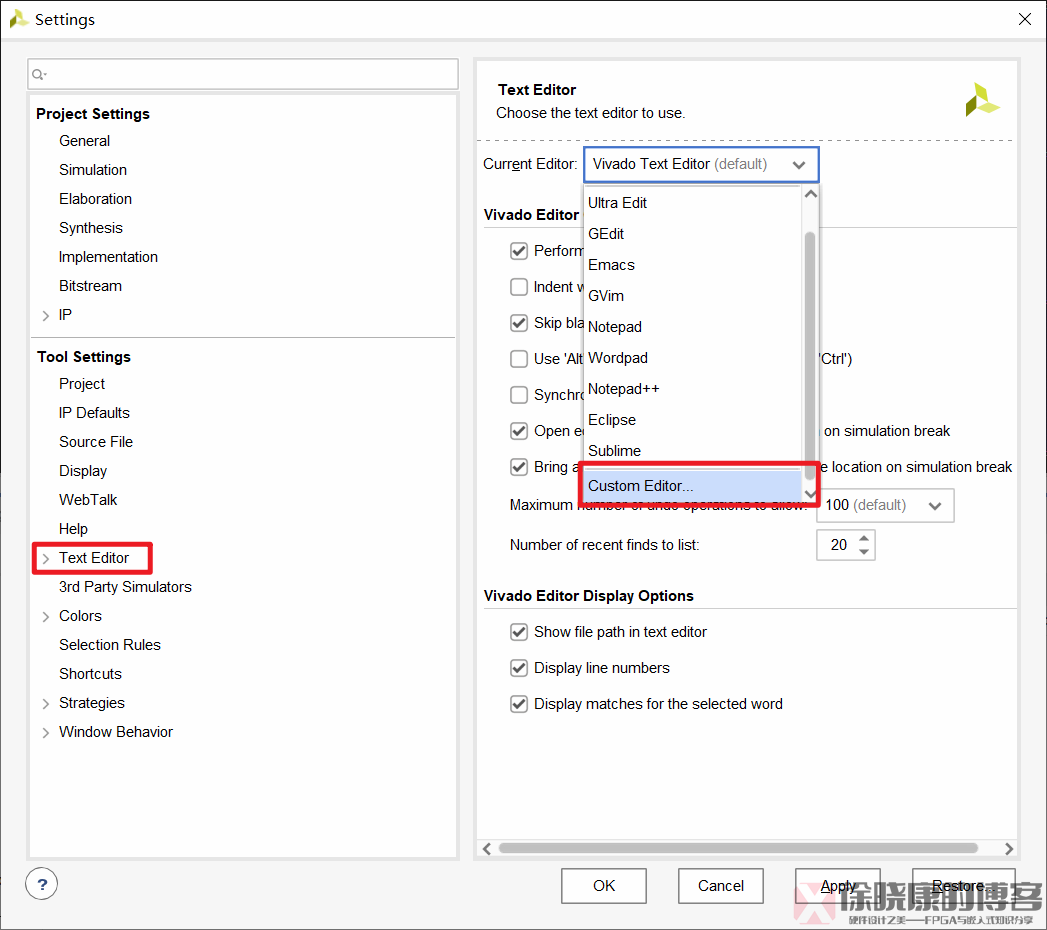Choose GVim from editor list
Viewport: 1047px width, 930px height.
tap(692, 296)
